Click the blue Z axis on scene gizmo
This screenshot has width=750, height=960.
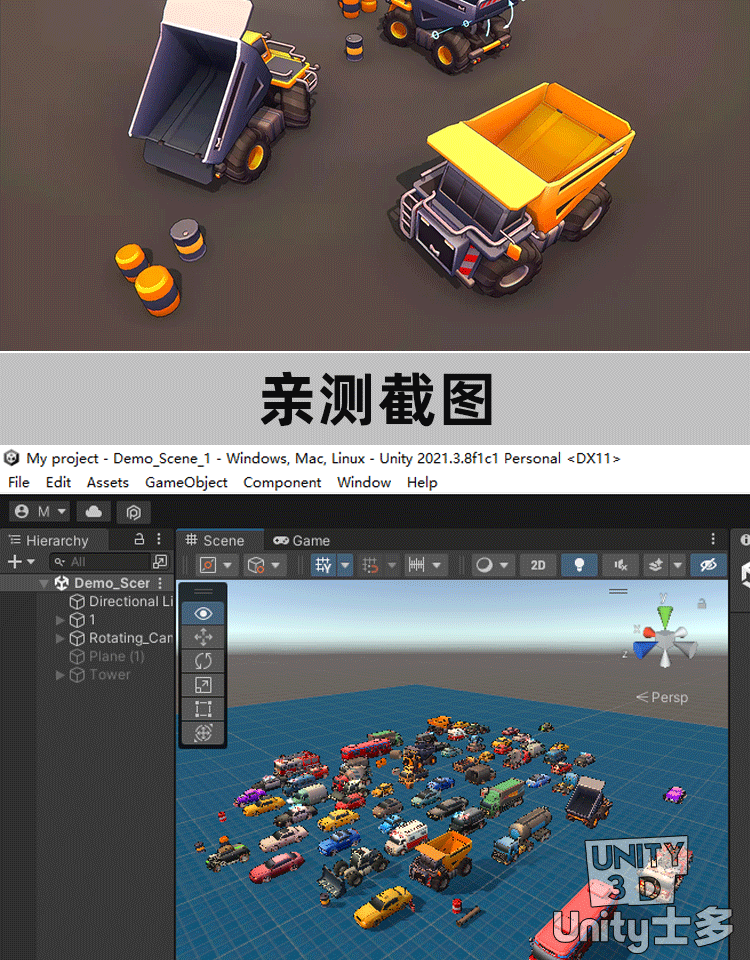click(643, 650)
